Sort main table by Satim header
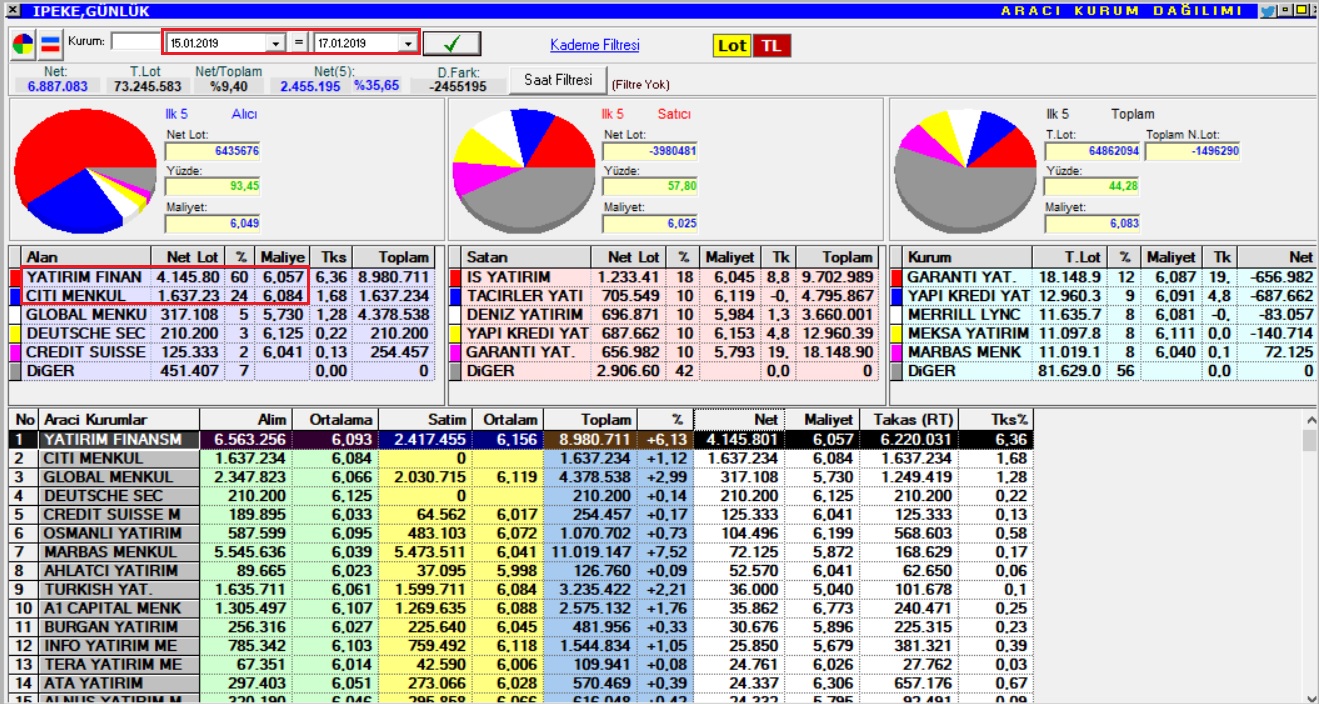 [x=426, y=420]
